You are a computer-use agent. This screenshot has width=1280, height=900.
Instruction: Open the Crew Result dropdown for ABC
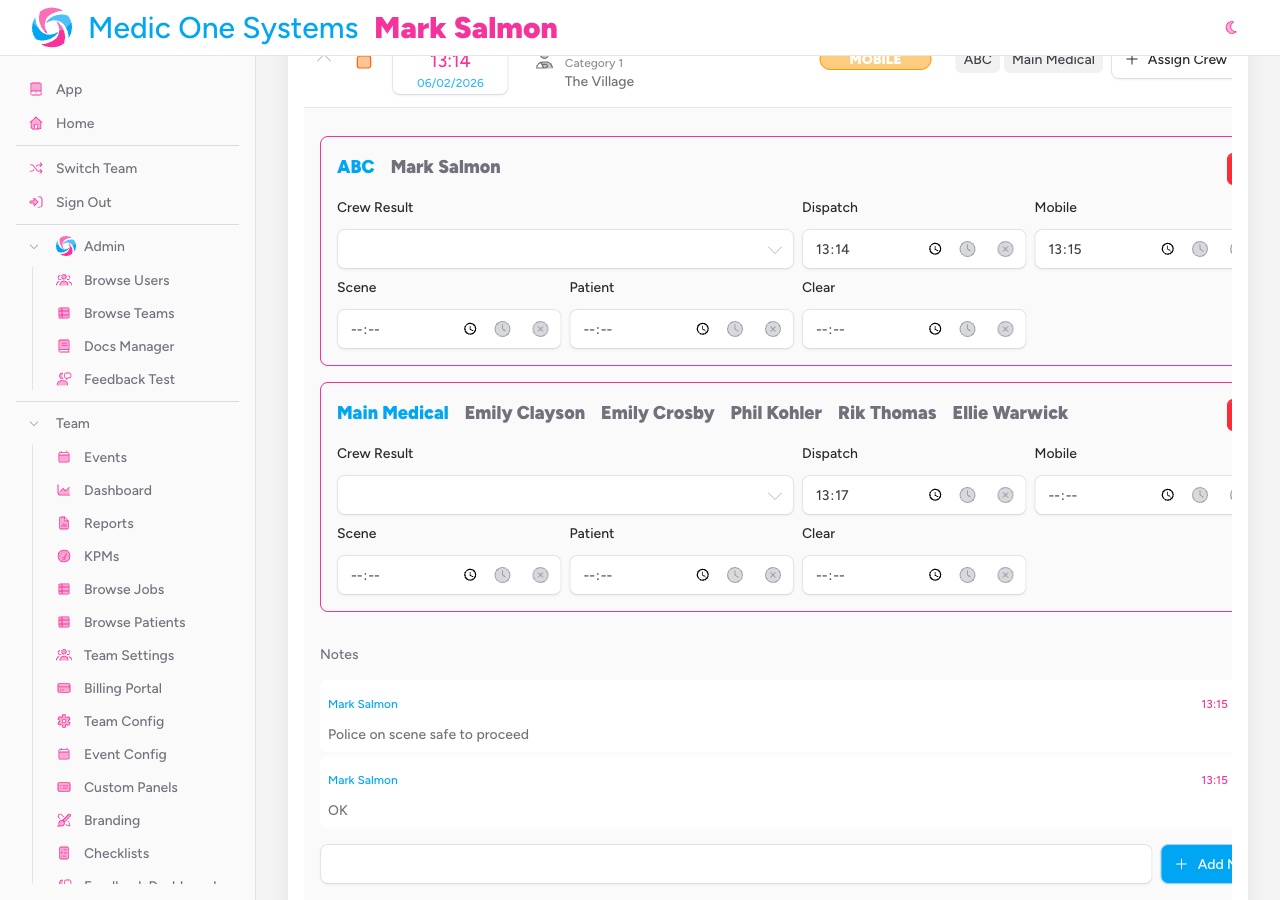tap(565, 248)
